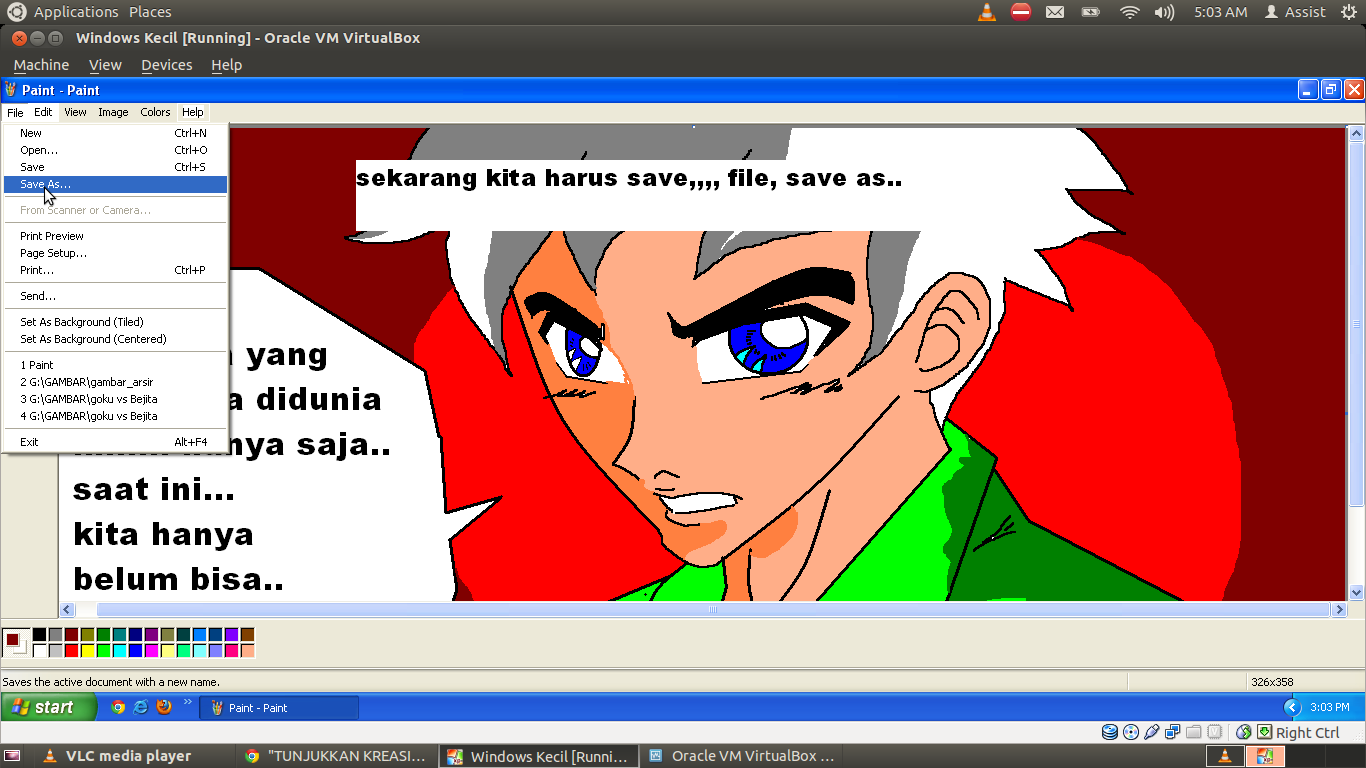1366x768 pixels.
Task: Click volume speaker indicator in top panel
Action: (x=1164, y=12)
